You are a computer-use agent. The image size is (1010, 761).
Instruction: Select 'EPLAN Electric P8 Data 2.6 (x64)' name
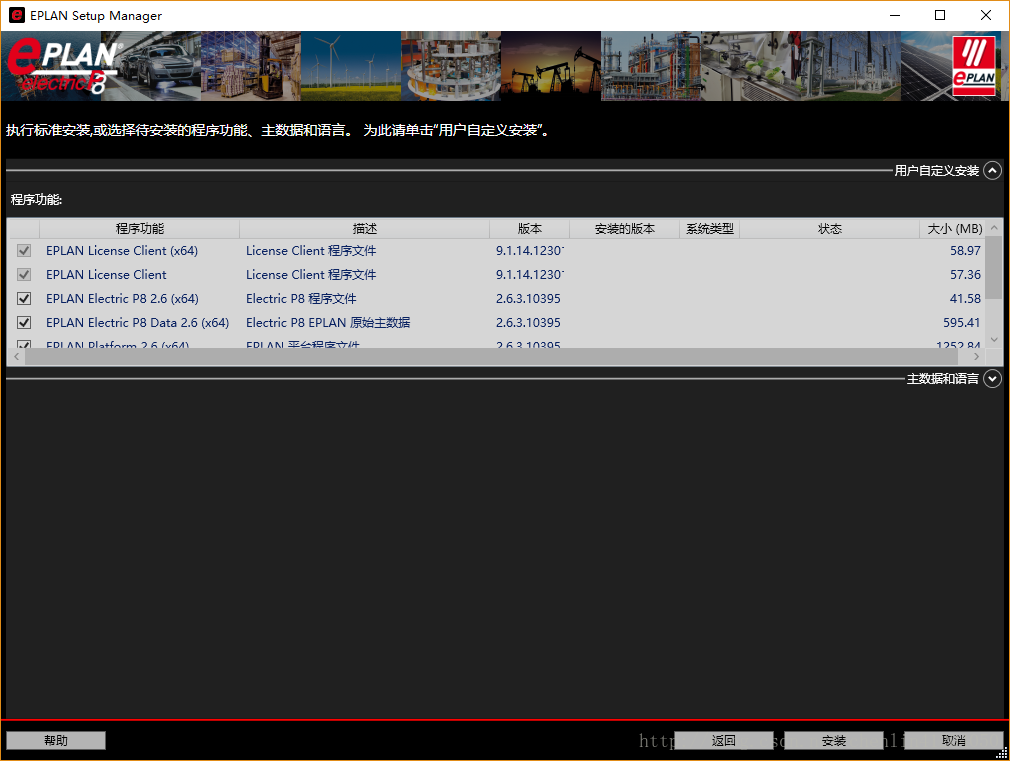pos(137,322)
